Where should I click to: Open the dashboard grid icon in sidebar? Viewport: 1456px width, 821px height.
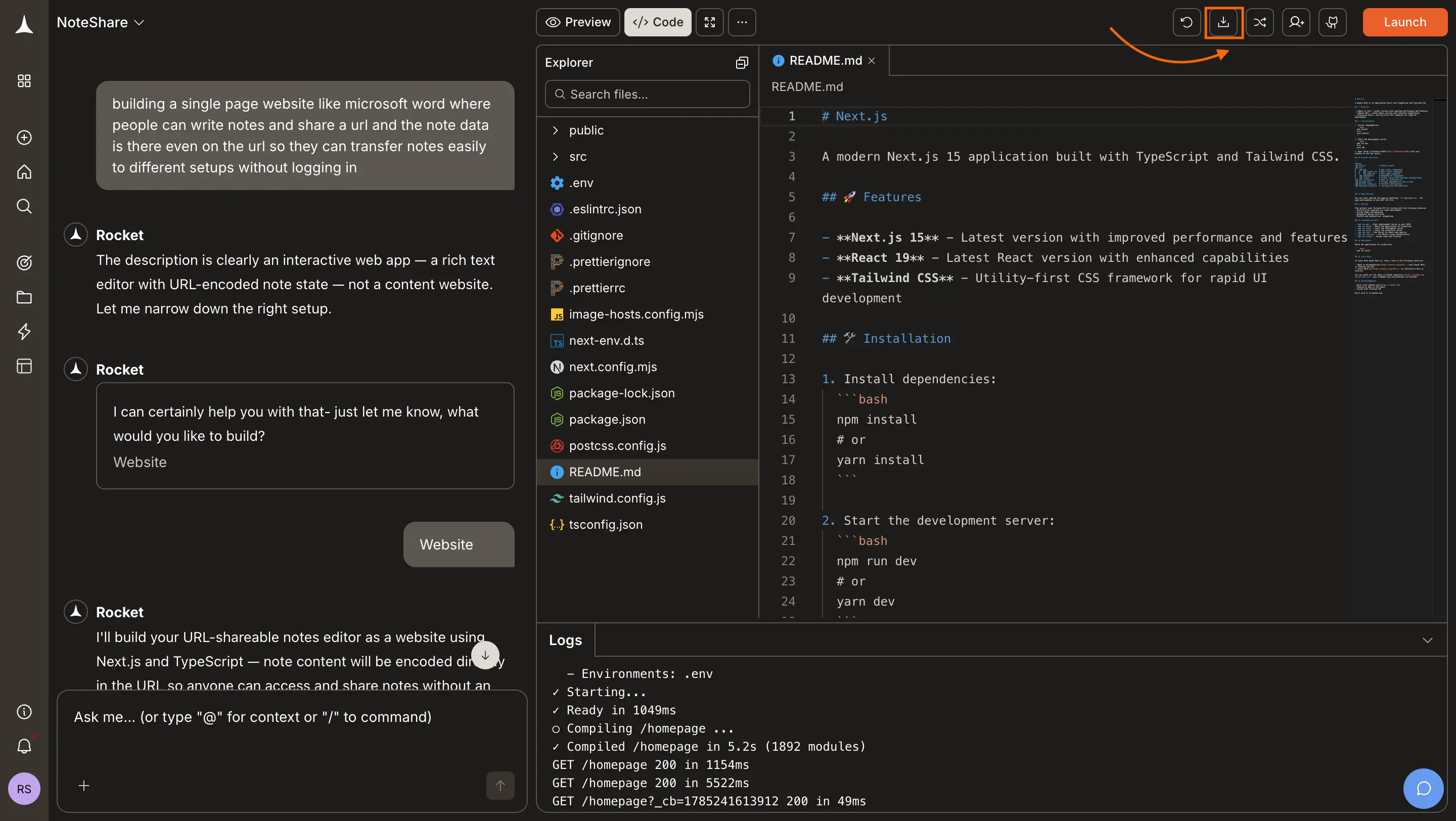click(x=24, y=81)
